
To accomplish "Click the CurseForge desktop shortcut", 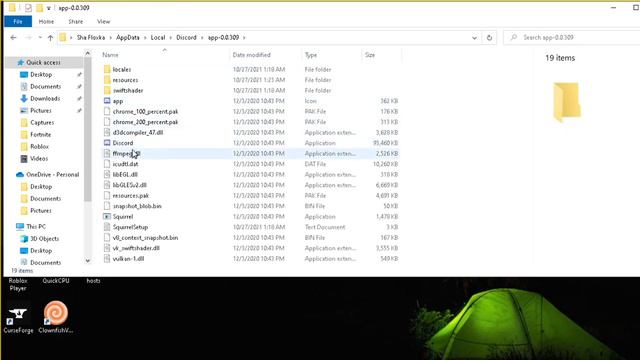I will coord(18,318).
